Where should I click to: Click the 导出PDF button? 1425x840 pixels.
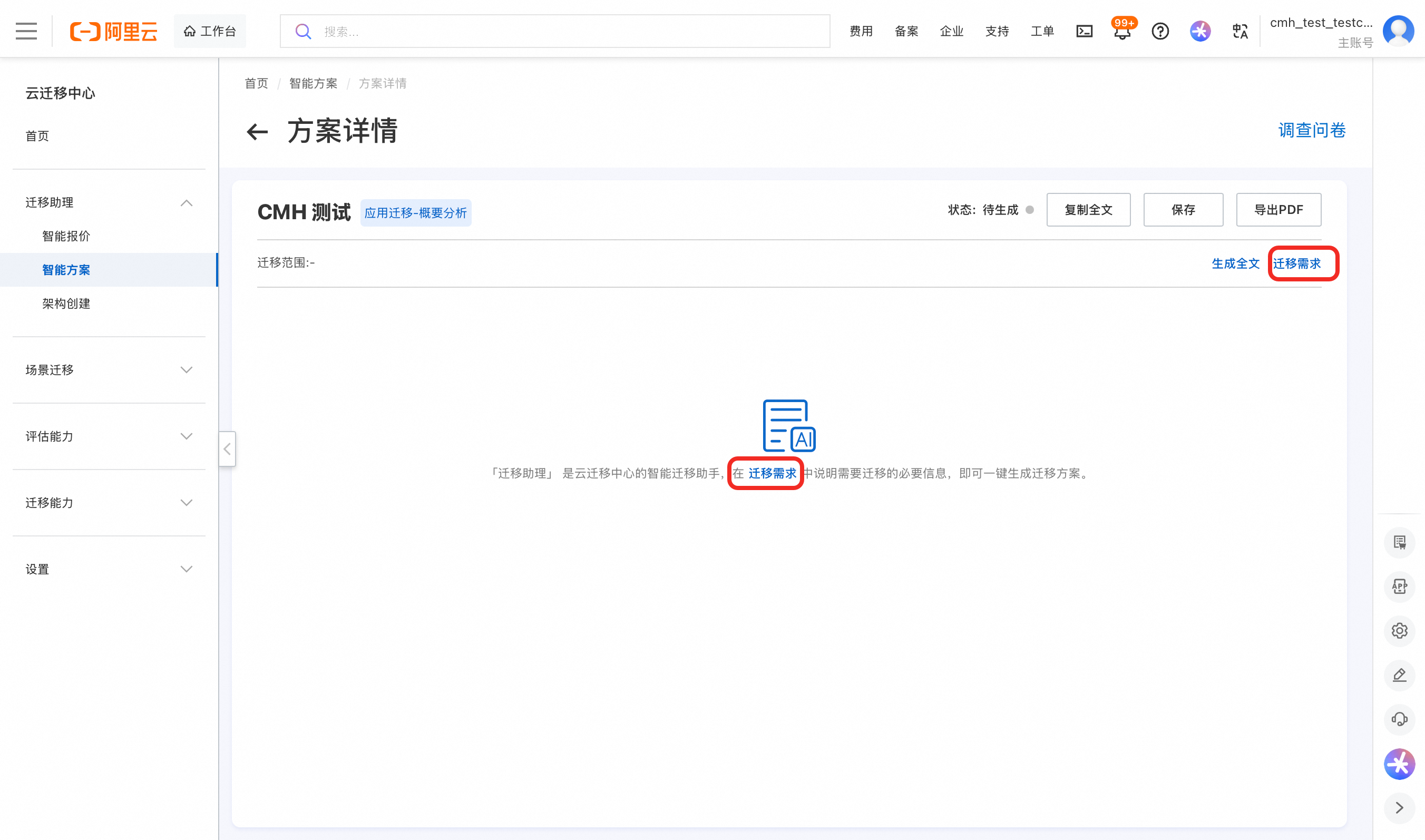pos(1278,210)
